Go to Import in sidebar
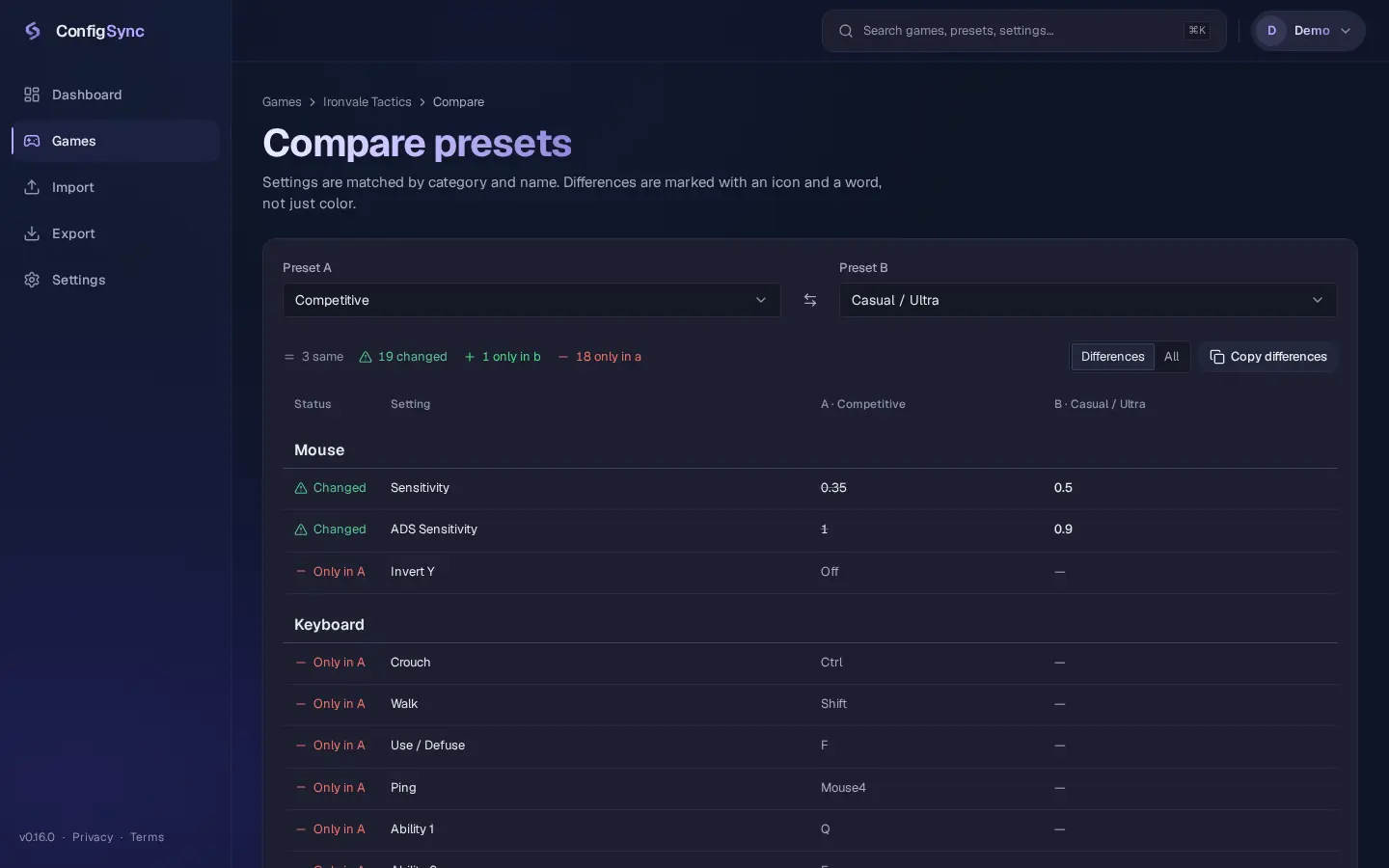 pyautogui.click(x=116, y=187)
